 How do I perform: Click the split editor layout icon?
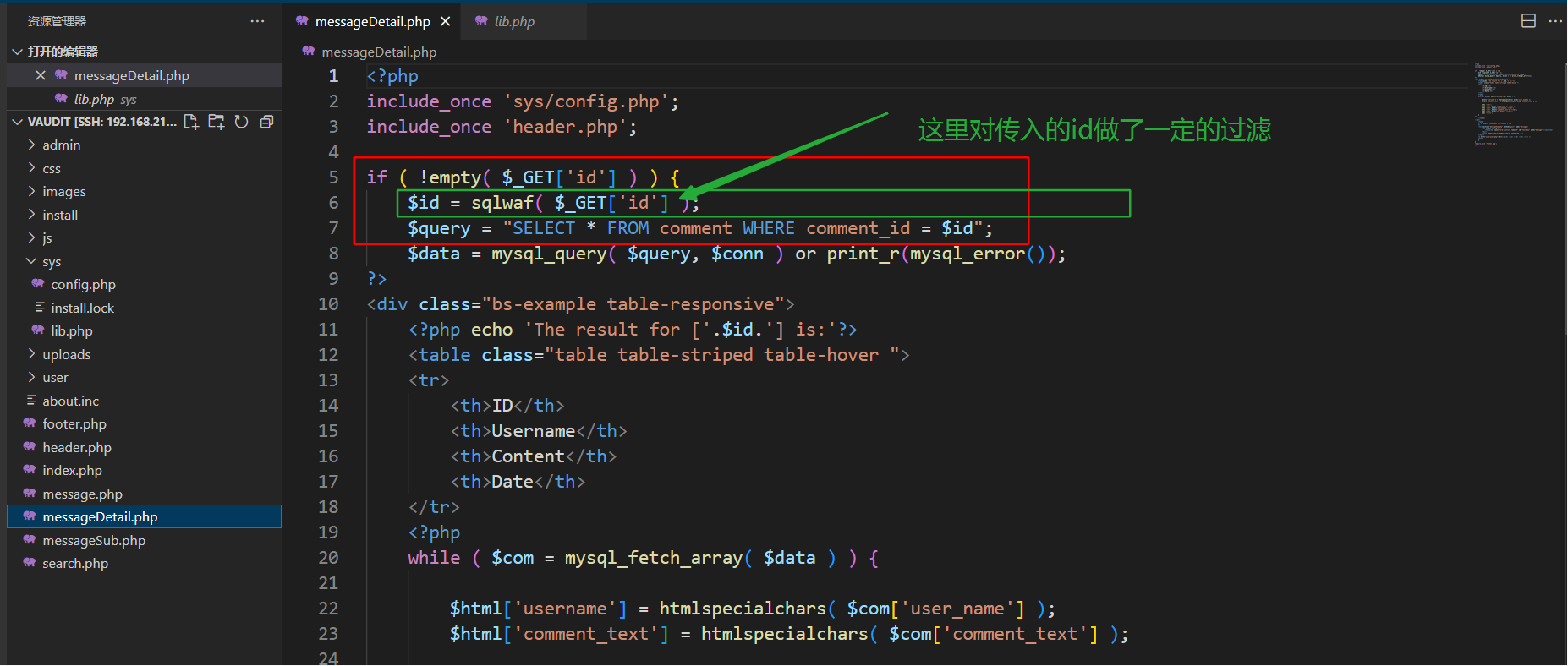coord(1528,21)
